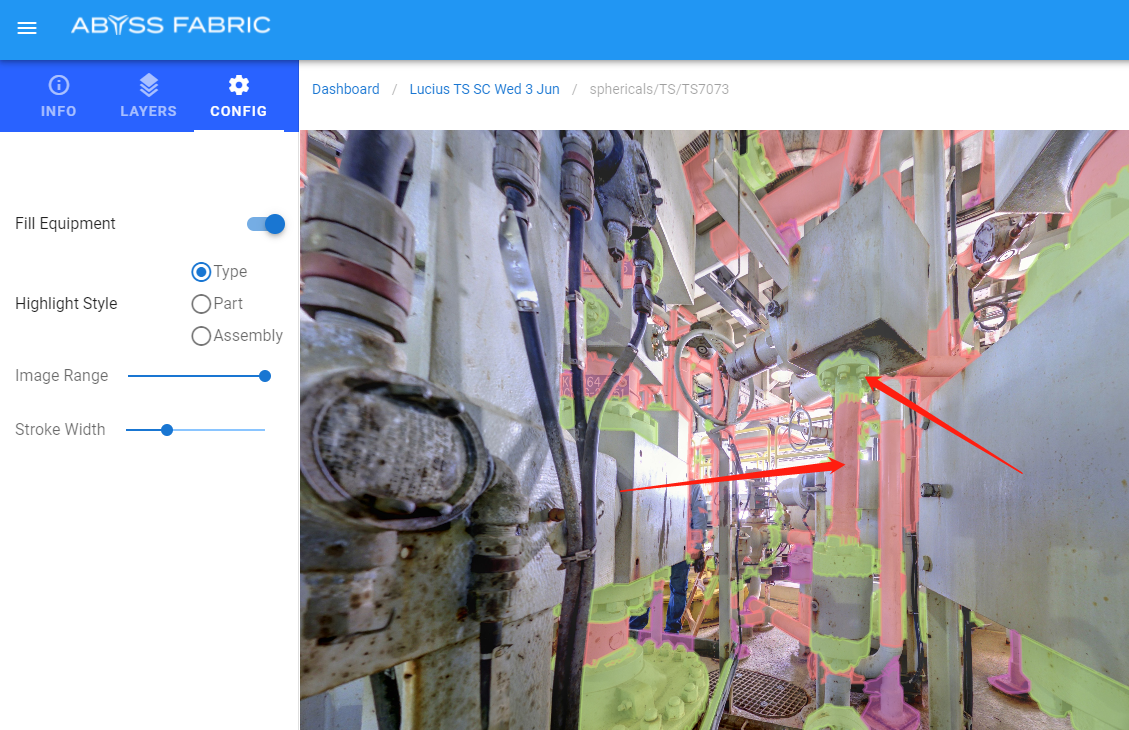The height and width of the screenshot is (730, 1129).
Task: Select the green flange at the arrow tip
Action: pos(847,377)
